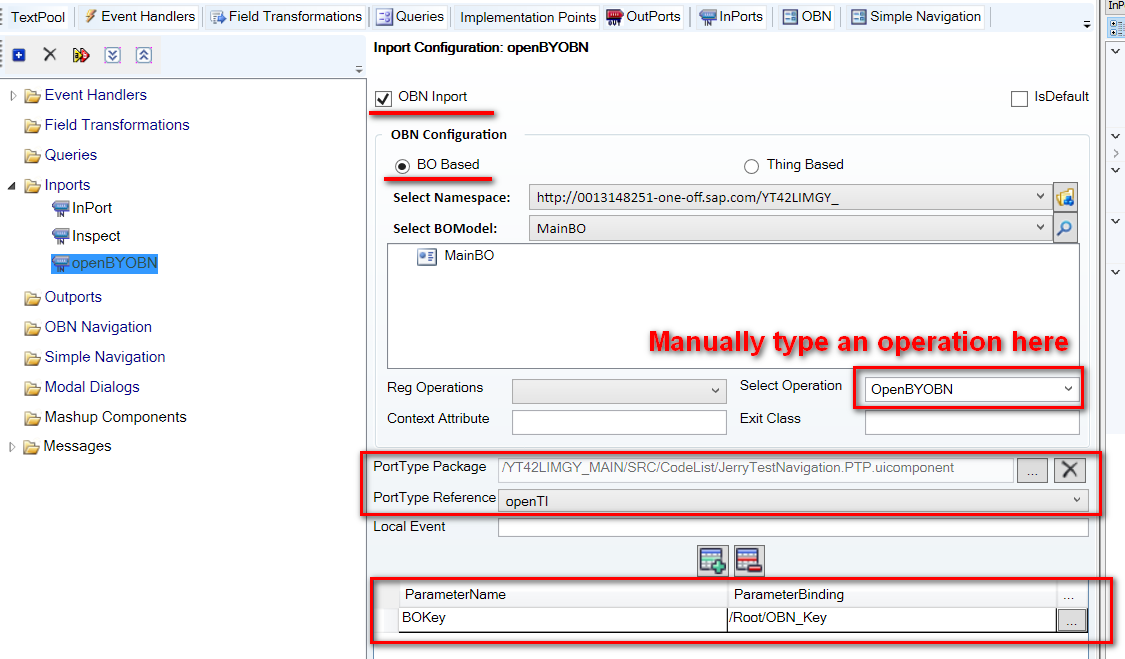Click the expand all tree icon
The width and height of the screenshot is (1125, 659).
113,55
